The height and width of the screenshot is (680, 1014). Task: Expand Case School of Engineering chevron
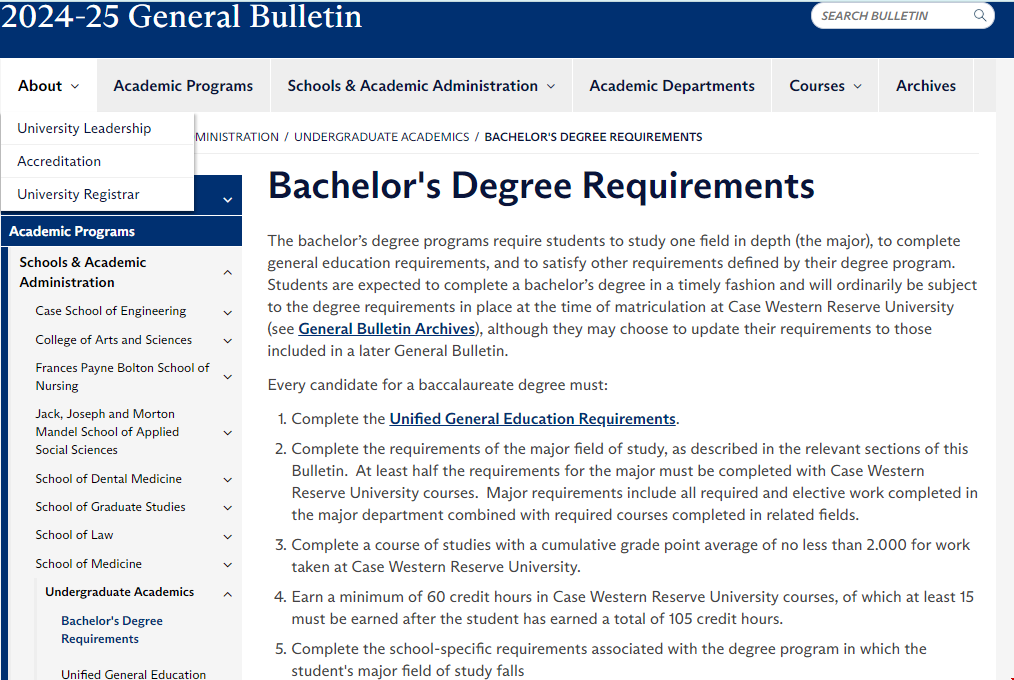click(x=228, y=312)
